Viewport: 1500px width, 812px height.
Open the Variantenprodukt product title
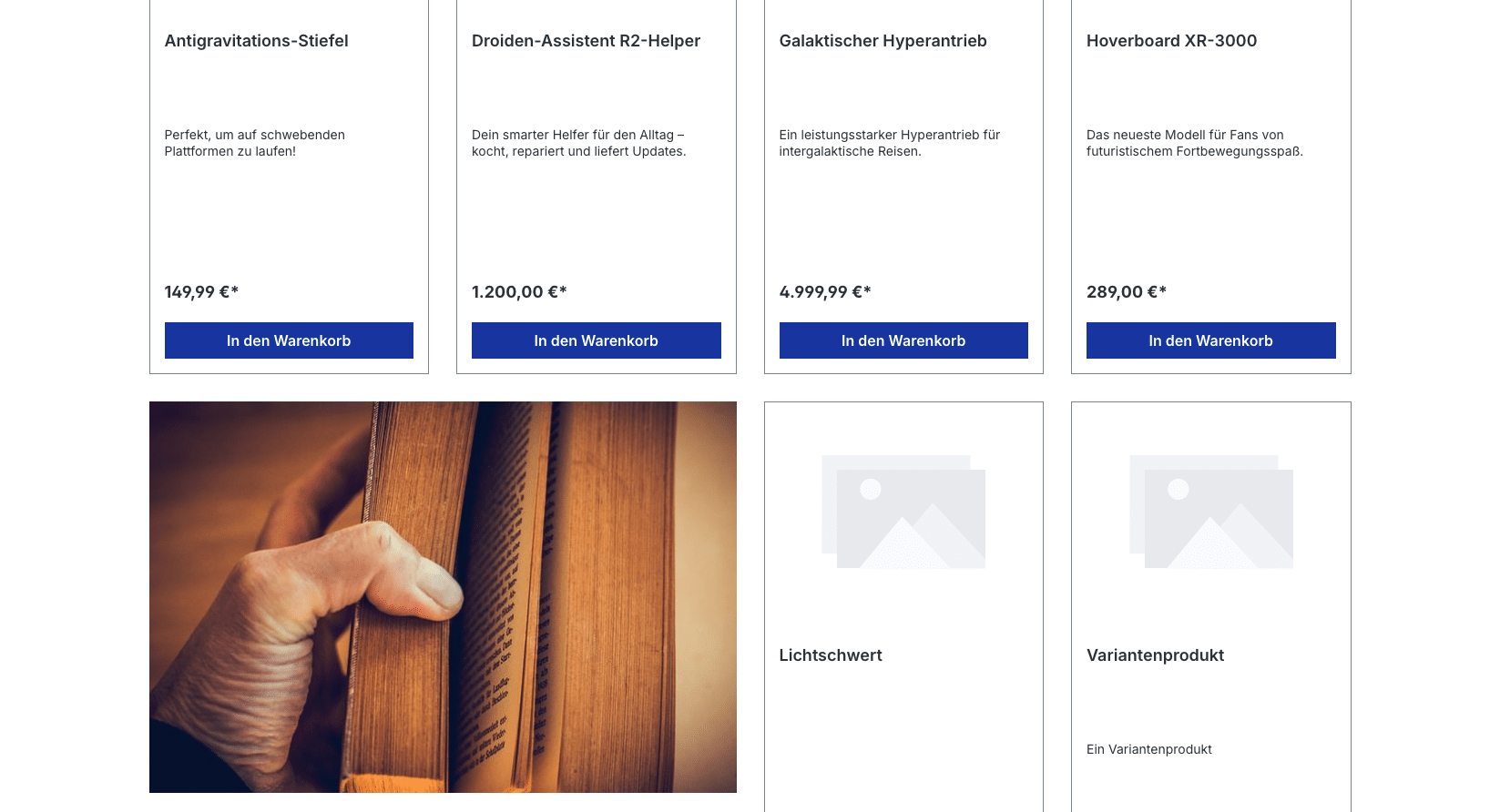click(x=1155, y=655)
